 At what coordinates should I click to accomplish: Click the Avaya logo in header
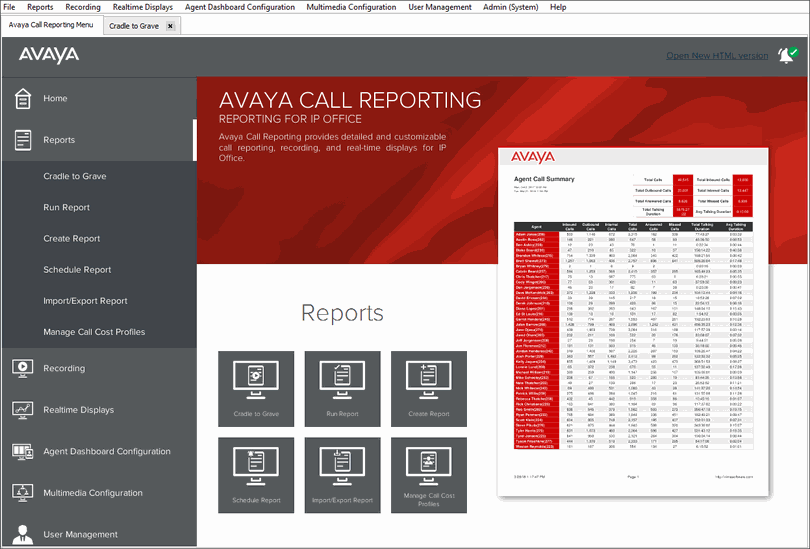pos(49,55)
